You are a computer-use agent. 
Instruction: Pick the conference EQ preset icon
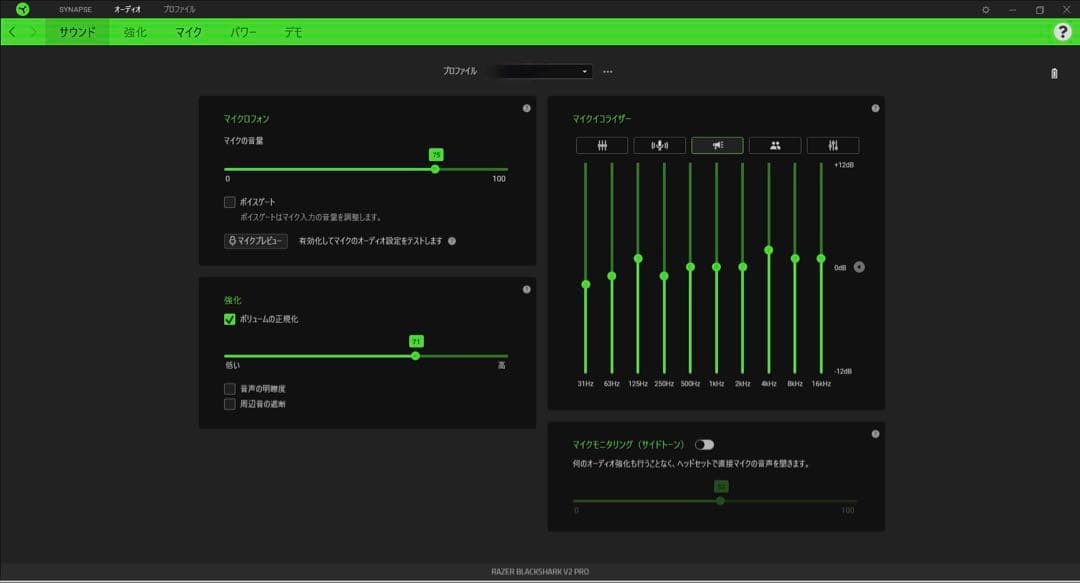(774, 145)
